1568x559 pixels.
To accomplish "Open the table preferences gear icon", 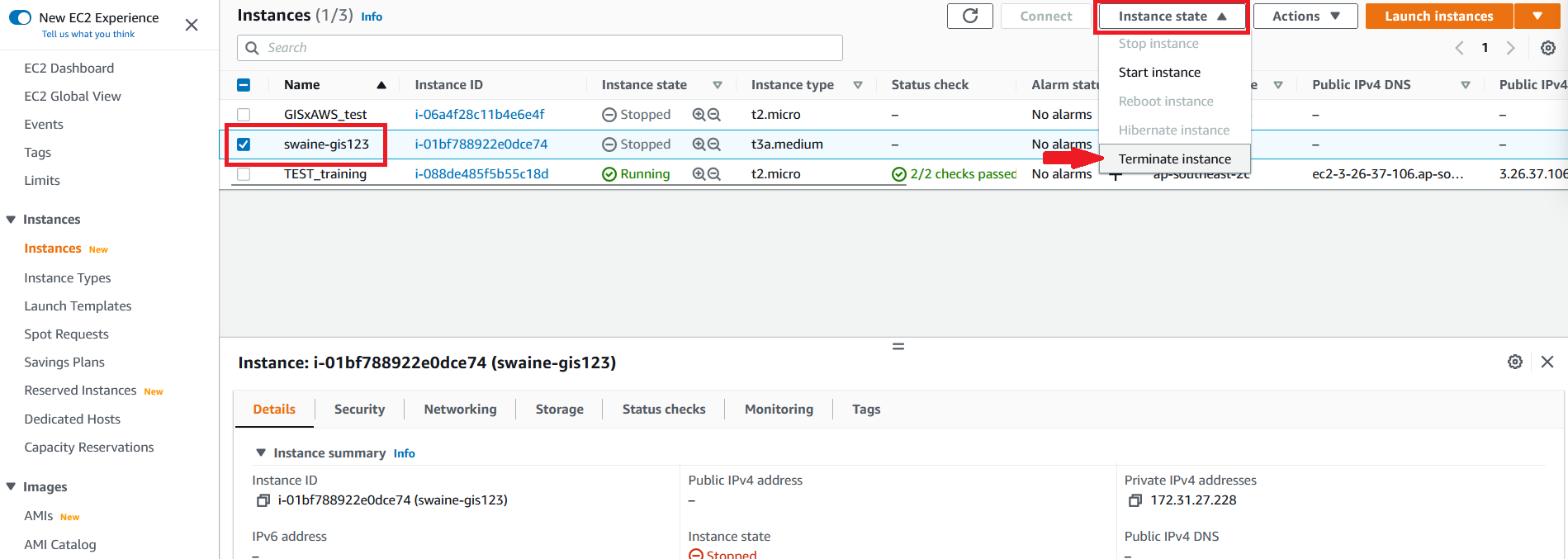I will pyautogui.click(x=1548, y=48).
